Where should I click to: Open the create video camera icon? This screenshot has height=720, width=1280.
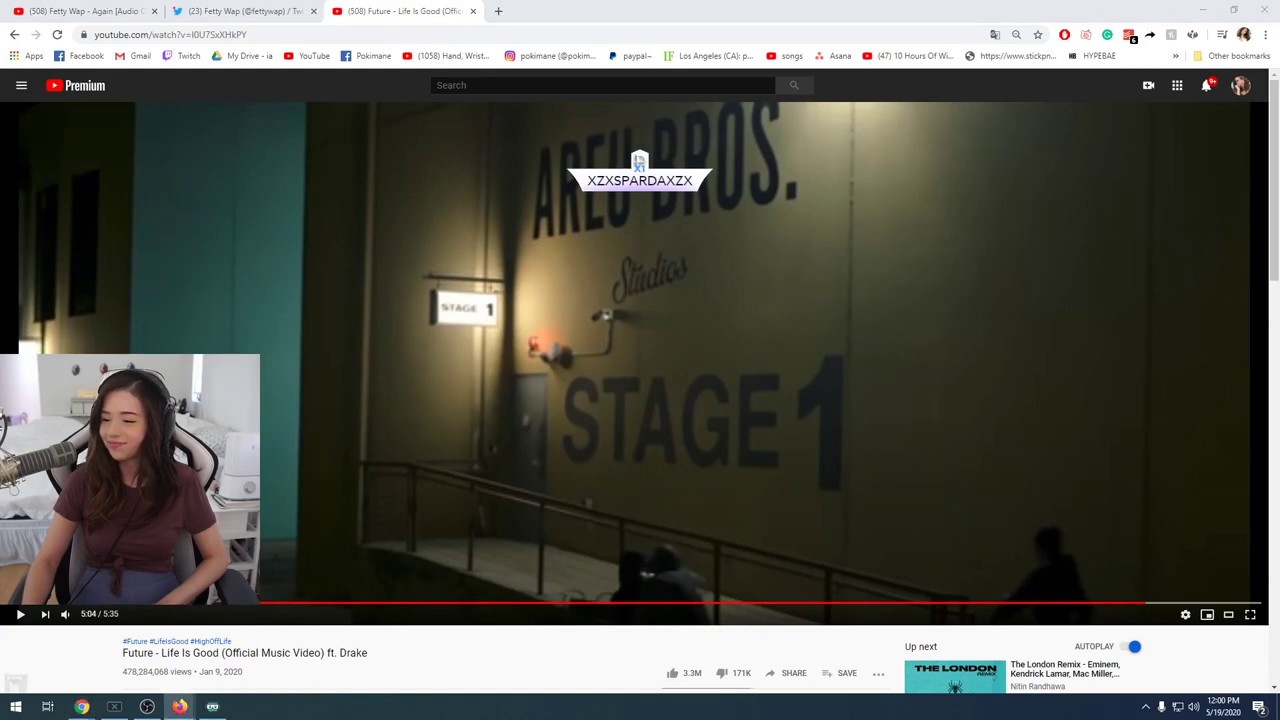click(x=1148, y=85)
